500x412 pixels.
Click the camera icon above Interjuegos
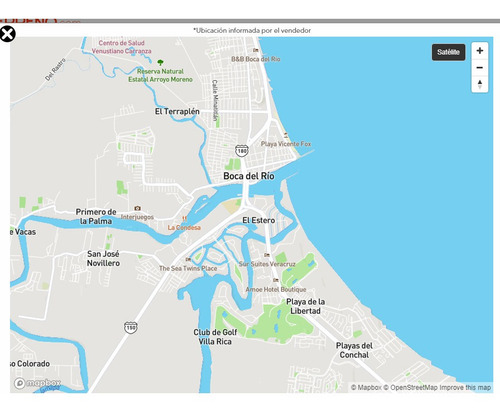click(x=137, y=208)
